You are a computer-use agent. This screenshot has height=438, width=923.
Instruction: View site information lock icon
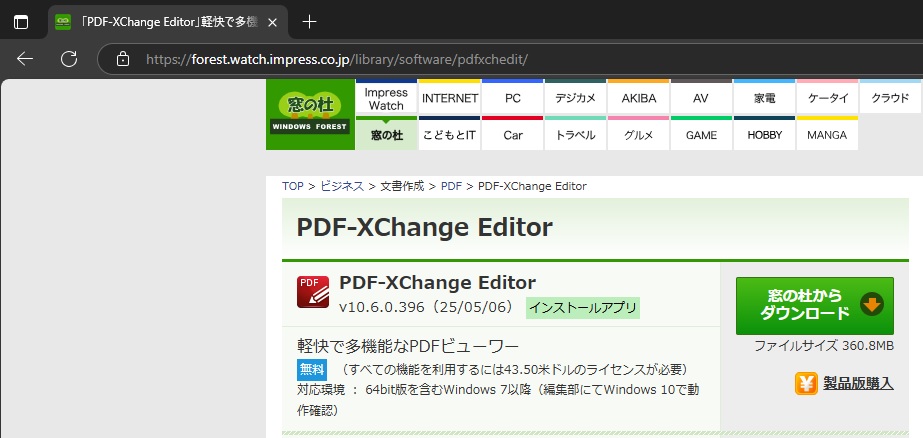point(122,59)
